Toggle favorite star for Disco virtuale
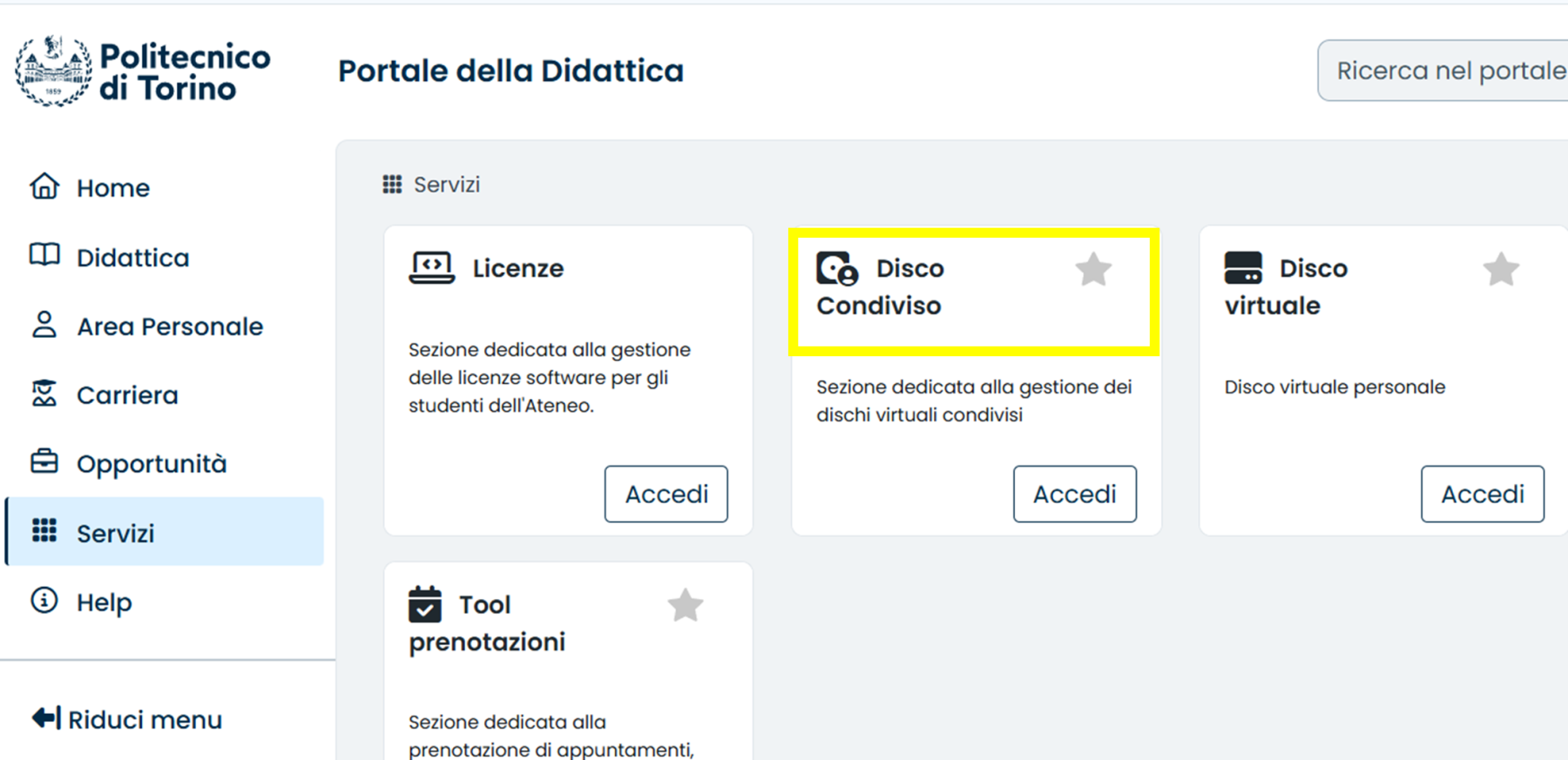 pyautogui.click(x=1500, y=270)
